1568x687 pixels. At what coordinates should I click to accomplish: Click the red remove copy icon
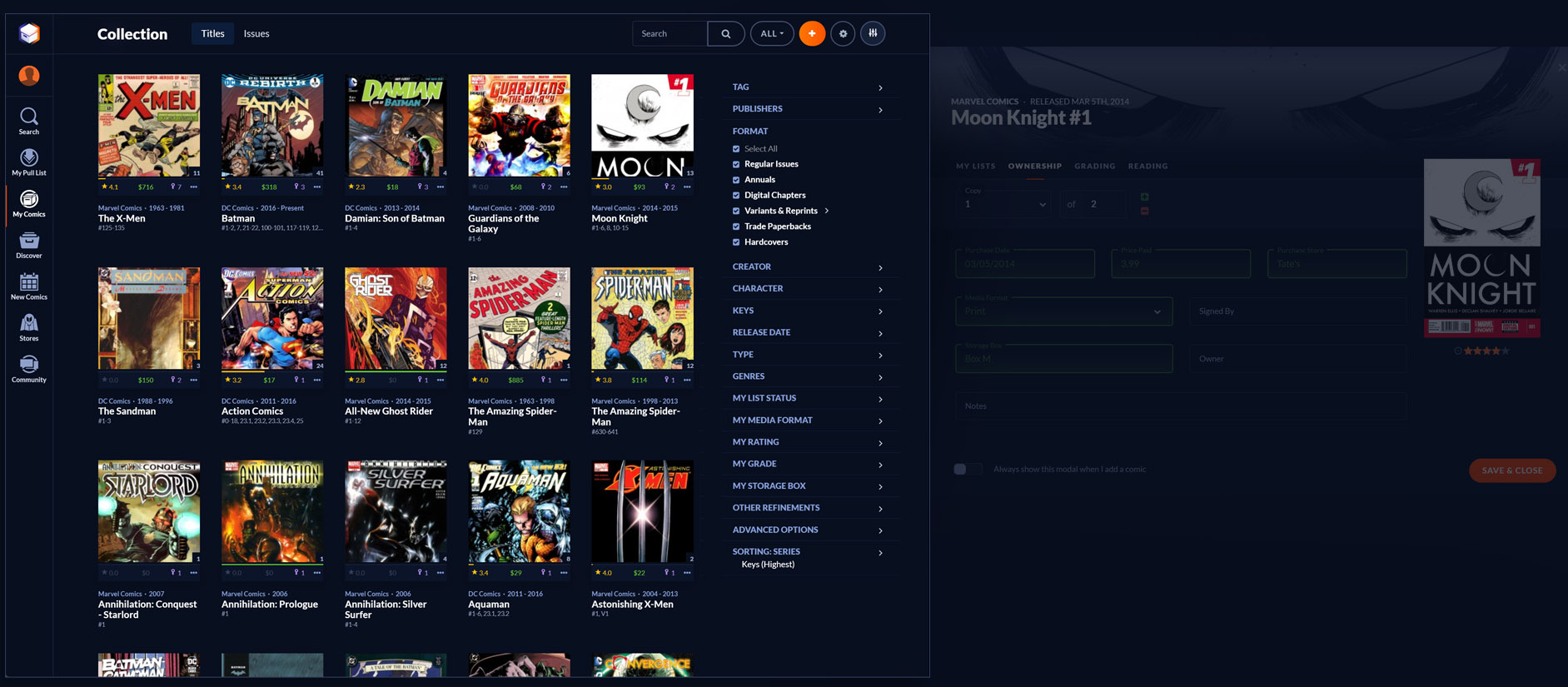tap(1144, 211)
